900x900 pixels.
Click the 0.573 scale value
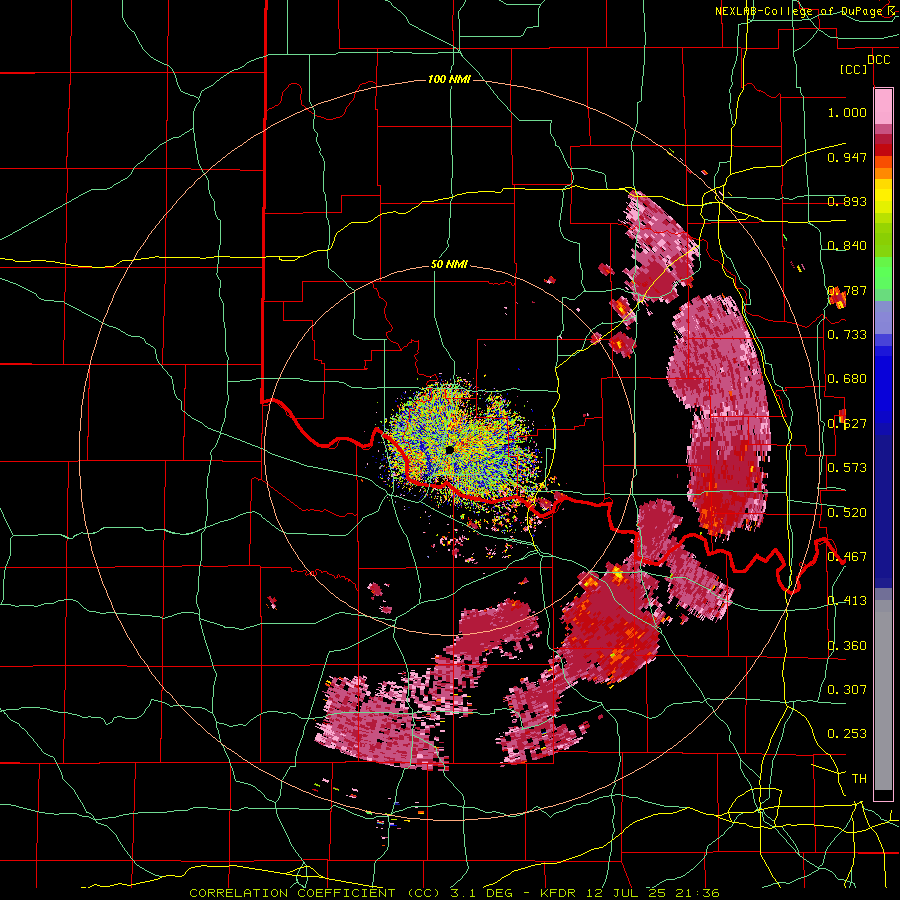(847, 467)
